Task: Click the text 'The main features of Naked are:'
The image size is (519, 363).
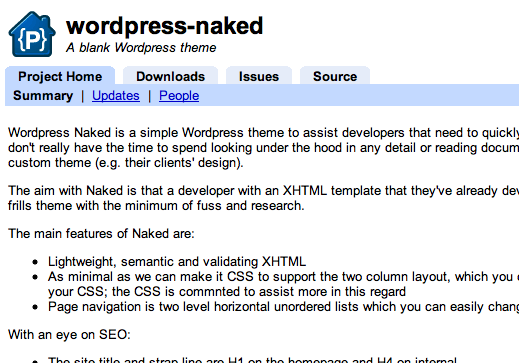Action: pos(101,233)
